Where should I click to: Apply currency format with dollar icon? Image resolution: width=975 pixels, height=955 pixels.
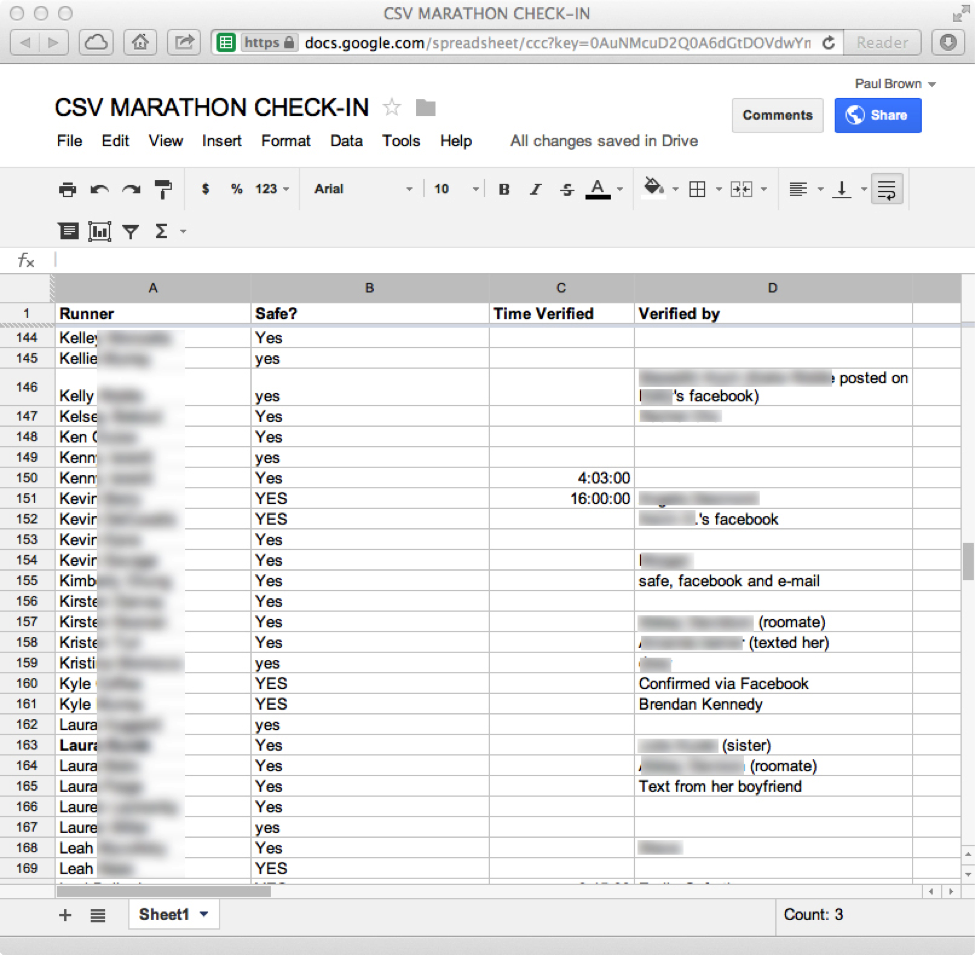(205, 189)
